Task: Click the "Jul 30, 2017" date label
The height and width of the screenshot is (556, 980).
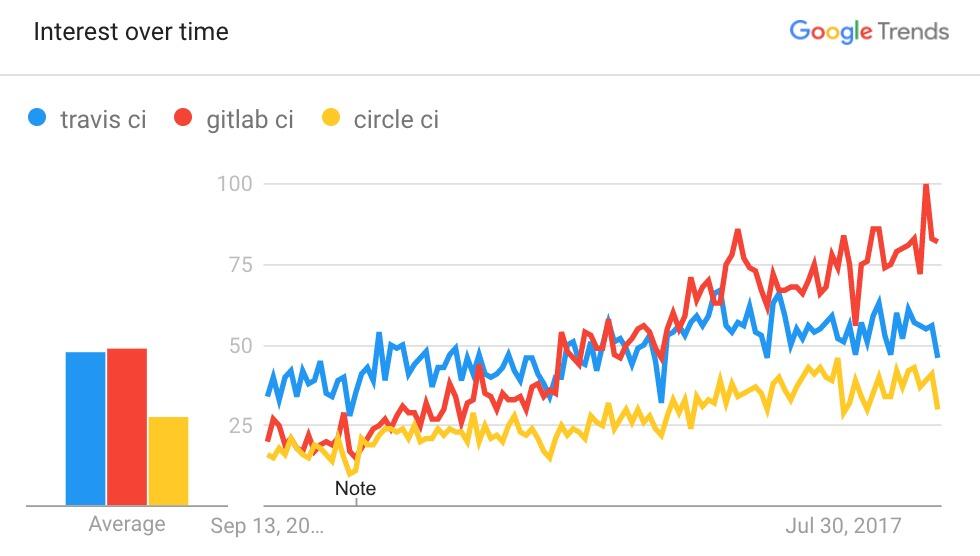Action: tap(844, 525)
